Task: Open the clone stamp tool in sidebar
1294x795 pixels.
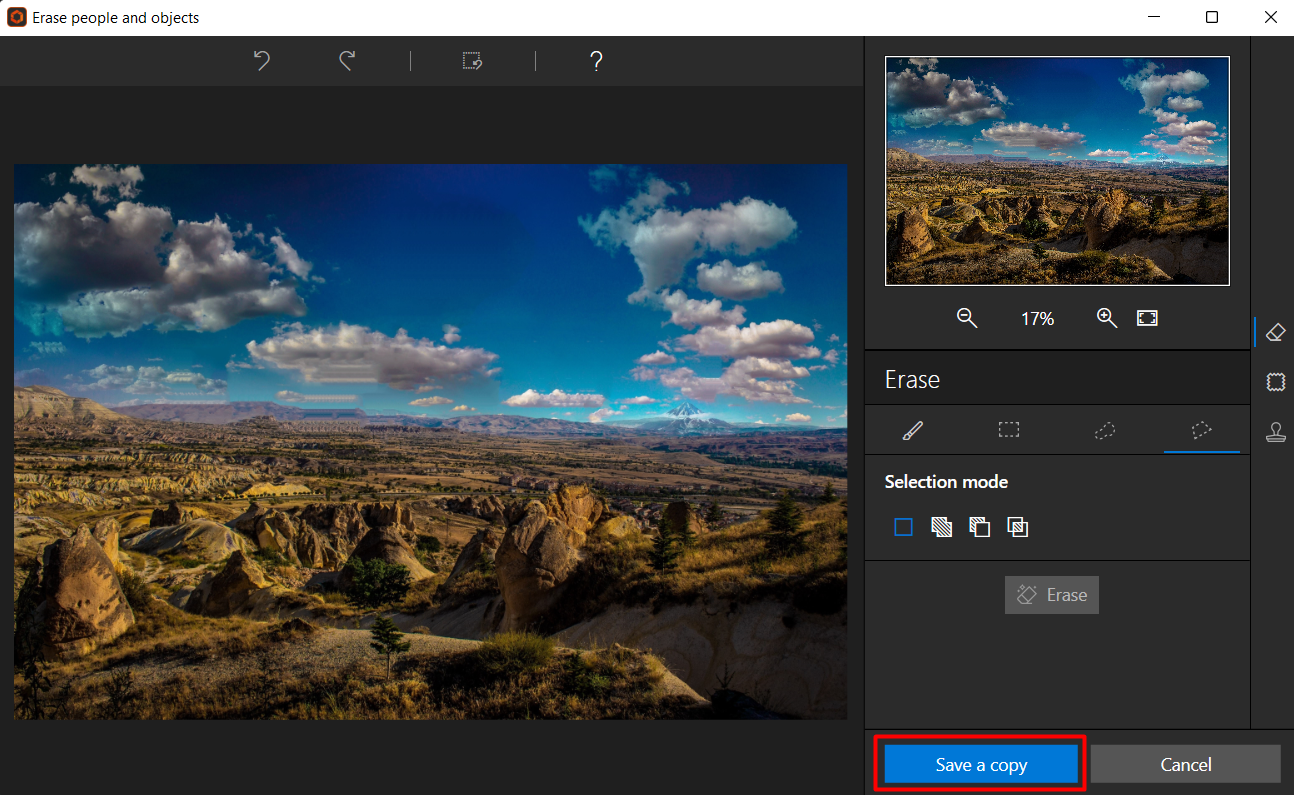Action: click(1275, 432)
